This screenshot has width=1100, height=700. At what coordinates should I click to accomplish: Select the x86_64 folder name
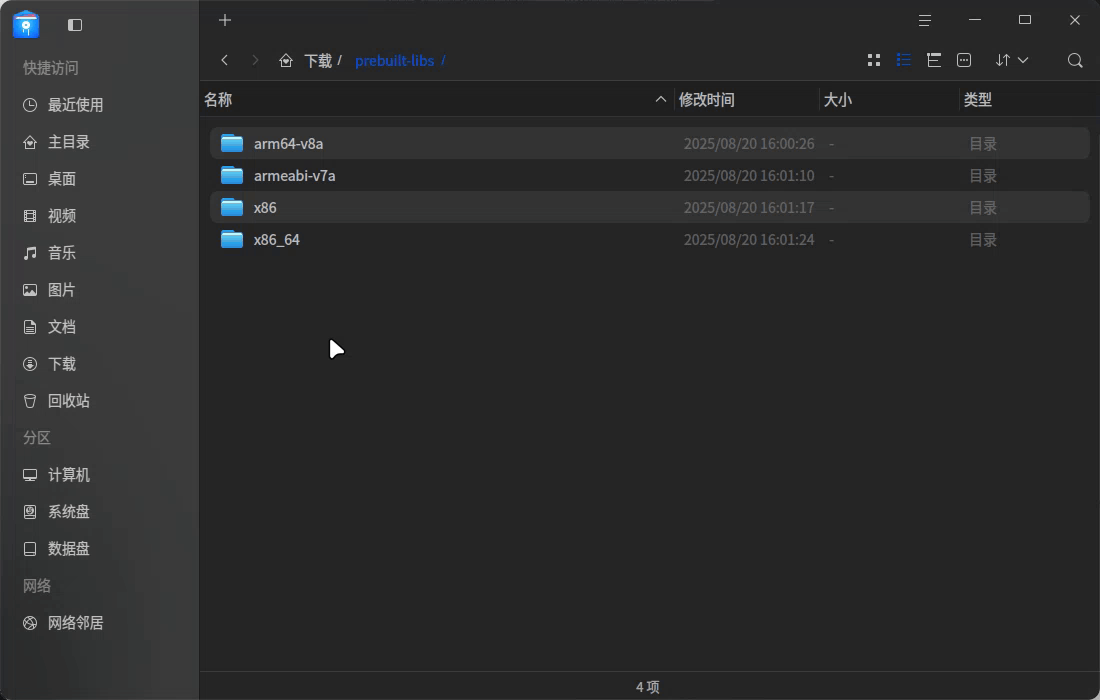276,240
